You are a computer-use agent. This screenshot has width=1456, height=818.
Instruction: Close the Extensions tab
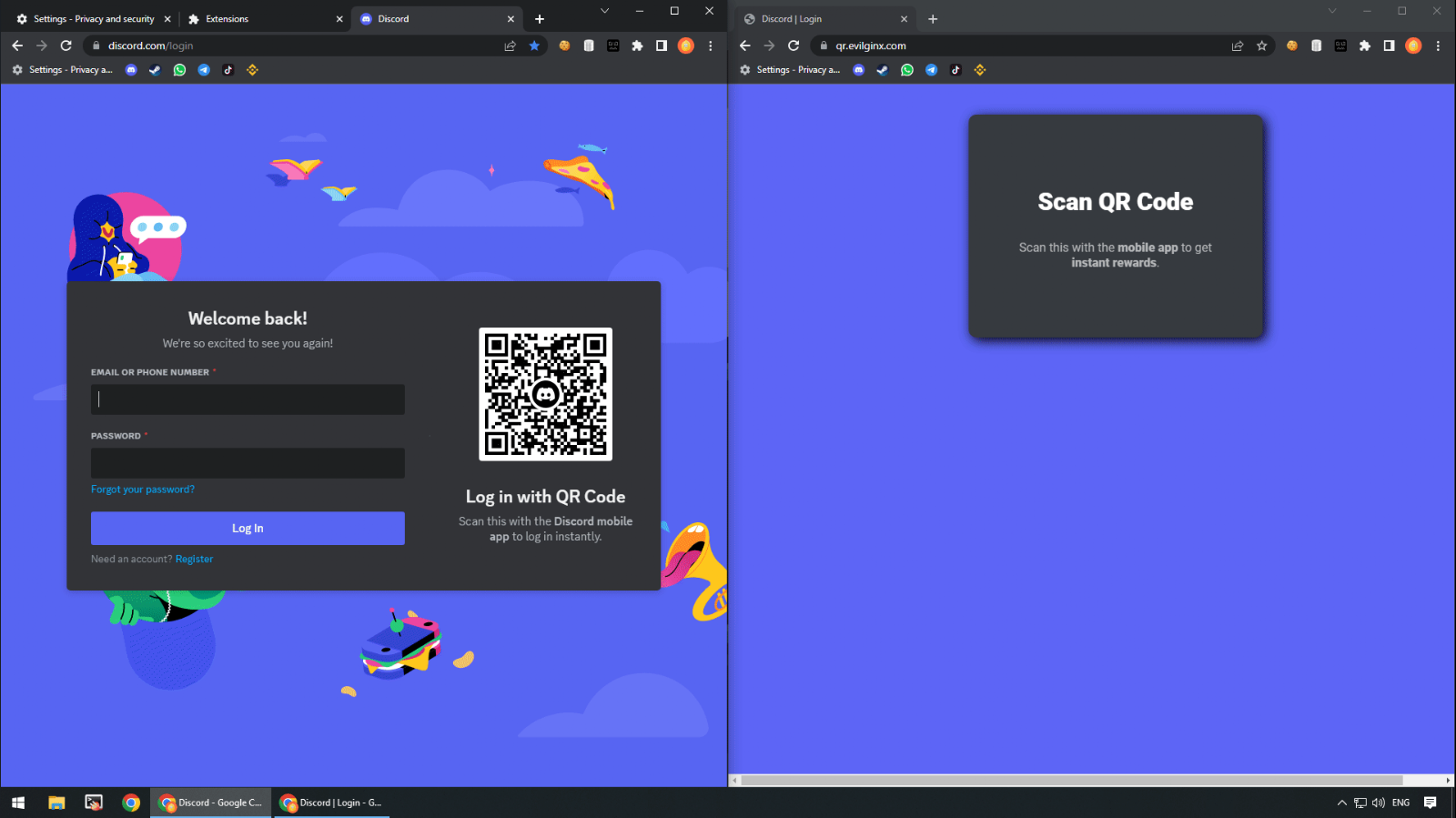point(339,19)
